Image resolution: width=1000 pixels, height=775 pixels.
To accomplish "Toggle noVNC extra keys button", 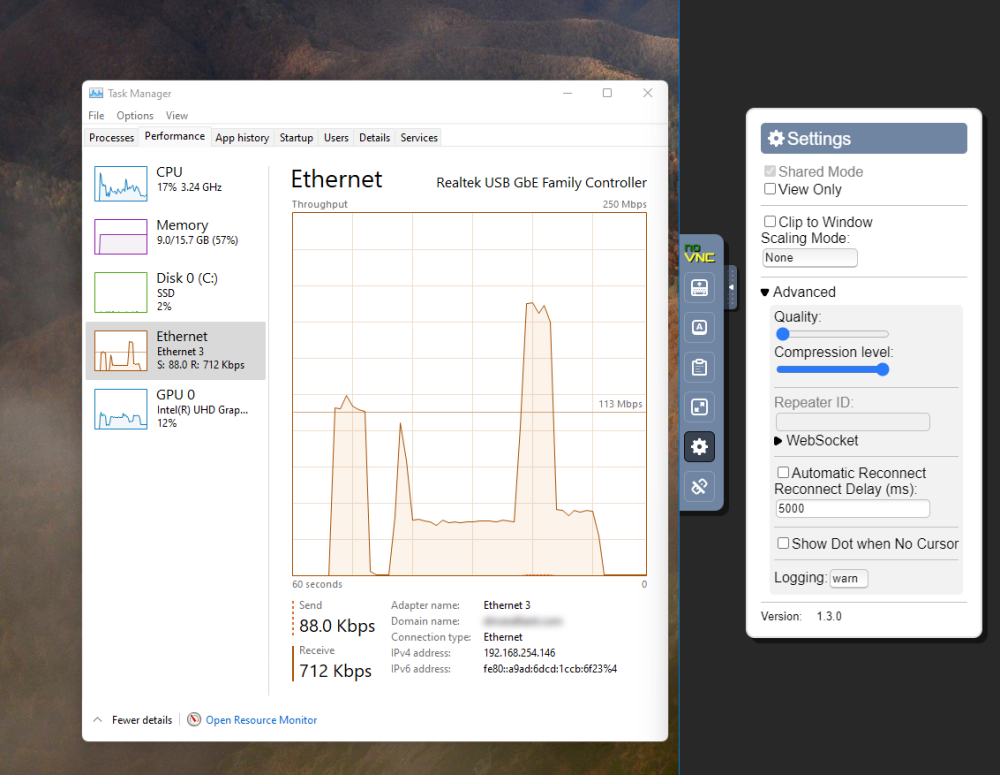I will tap(699, 327).
